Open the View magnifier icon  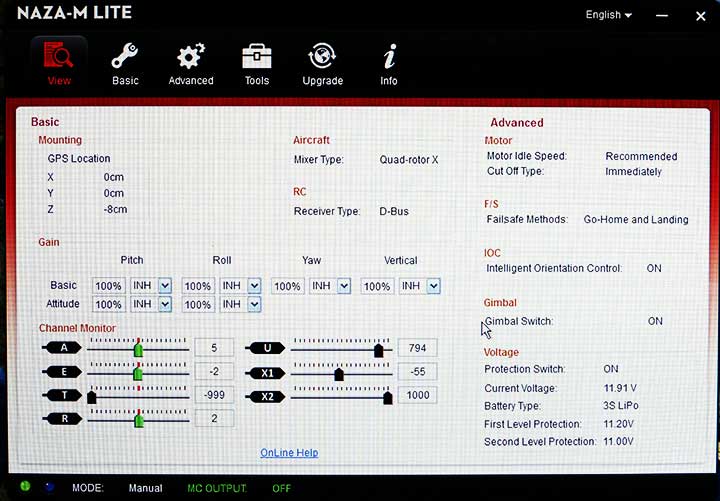(59, 56)
